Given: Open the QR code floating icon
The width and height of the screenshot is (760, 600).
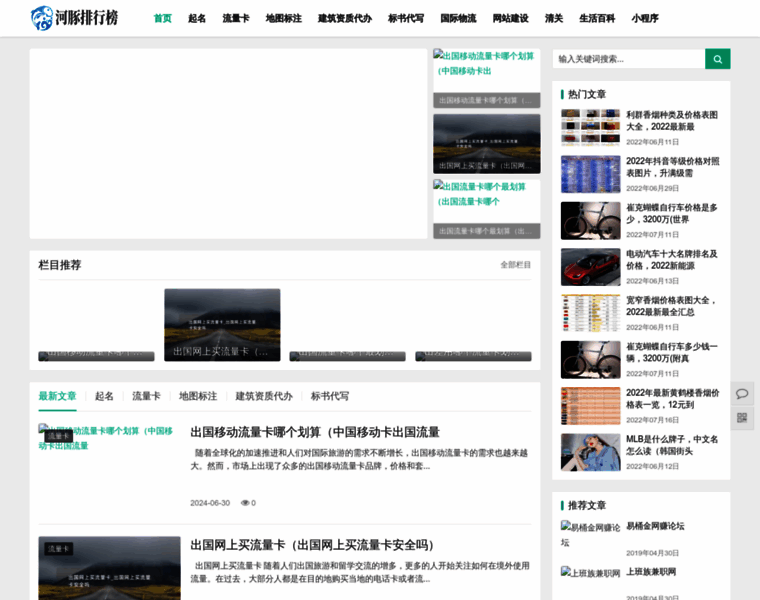Looking at the screenshot, I should point(742,418).
